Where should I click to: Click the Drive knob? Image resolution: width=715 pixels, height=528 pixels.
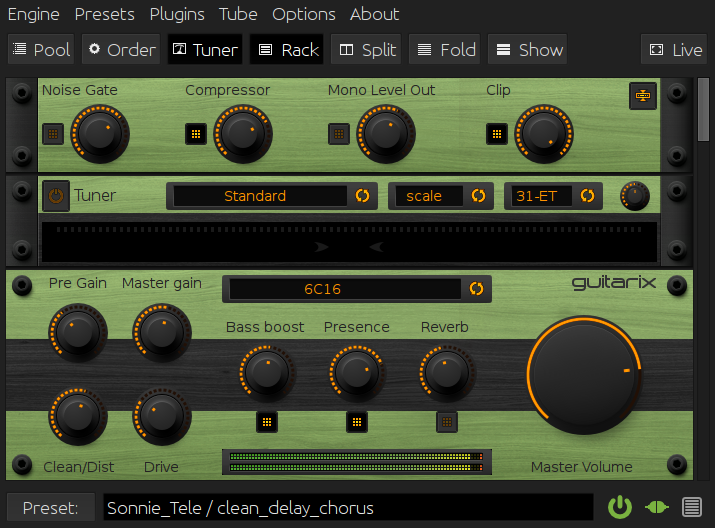pos(162,416)
